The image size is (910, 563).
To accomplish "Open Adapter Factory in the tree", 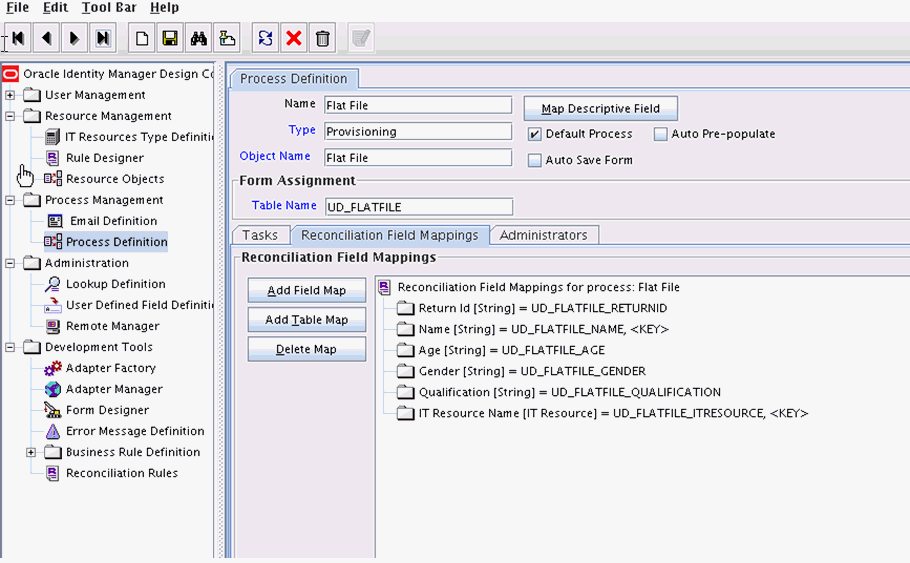I will pos(110,368).
